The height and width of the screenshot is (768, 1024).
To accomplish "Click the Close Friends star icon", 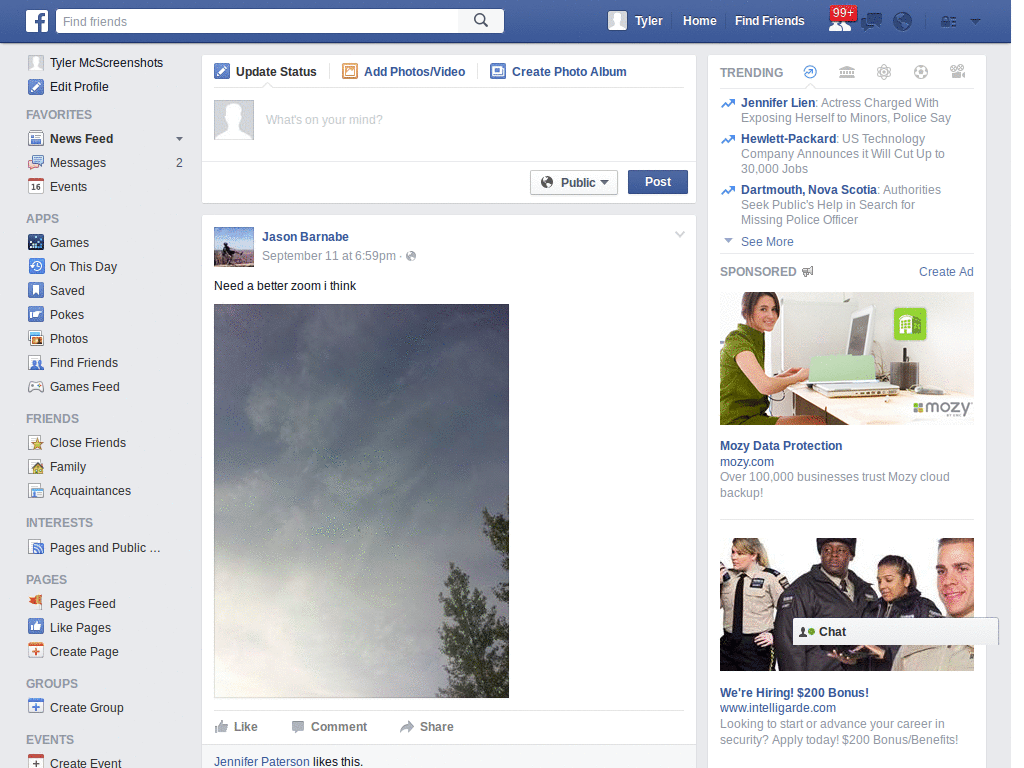I will coord(36,443).
